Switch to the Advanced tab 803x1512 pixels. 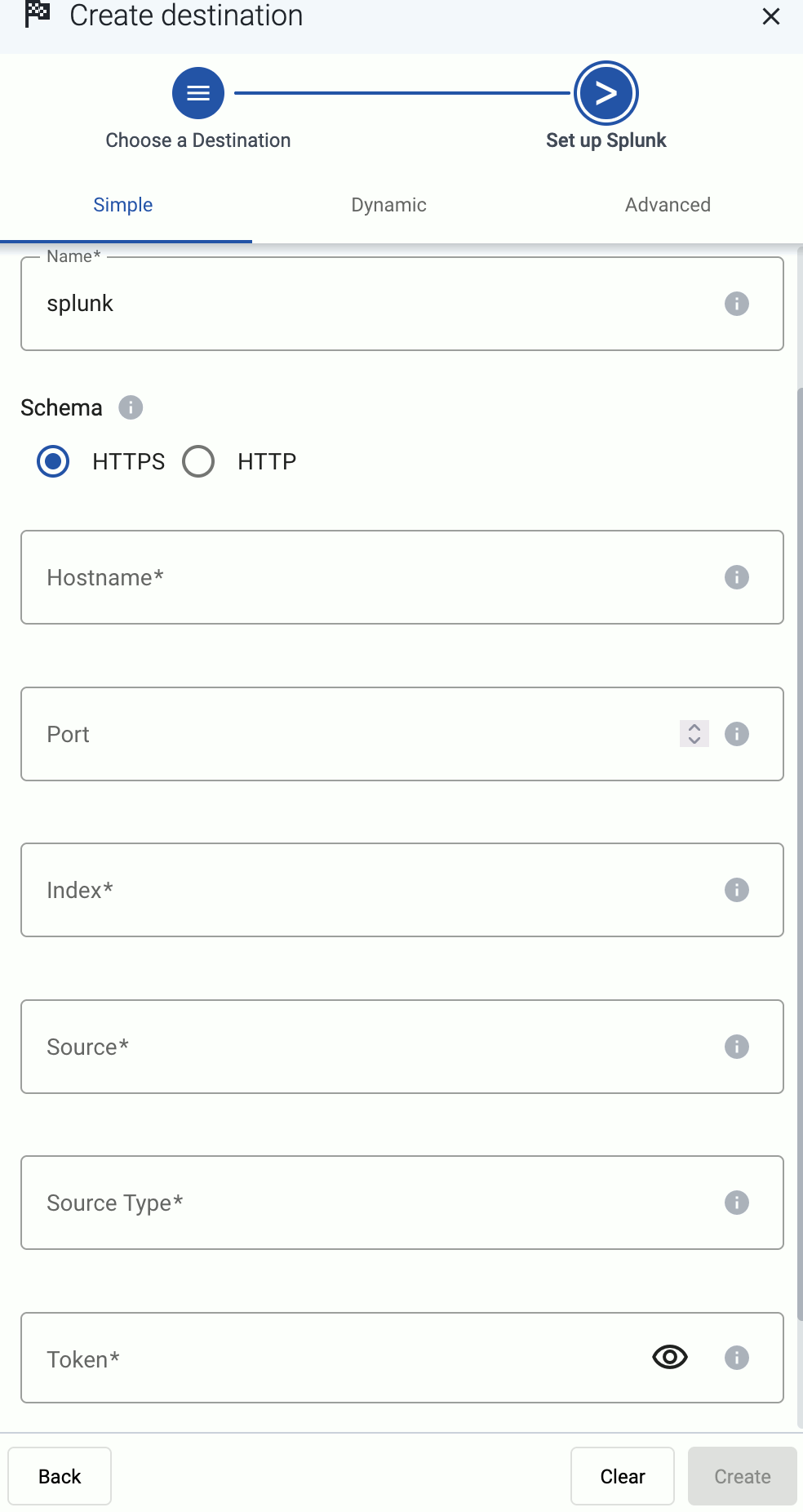click(668, 205)
